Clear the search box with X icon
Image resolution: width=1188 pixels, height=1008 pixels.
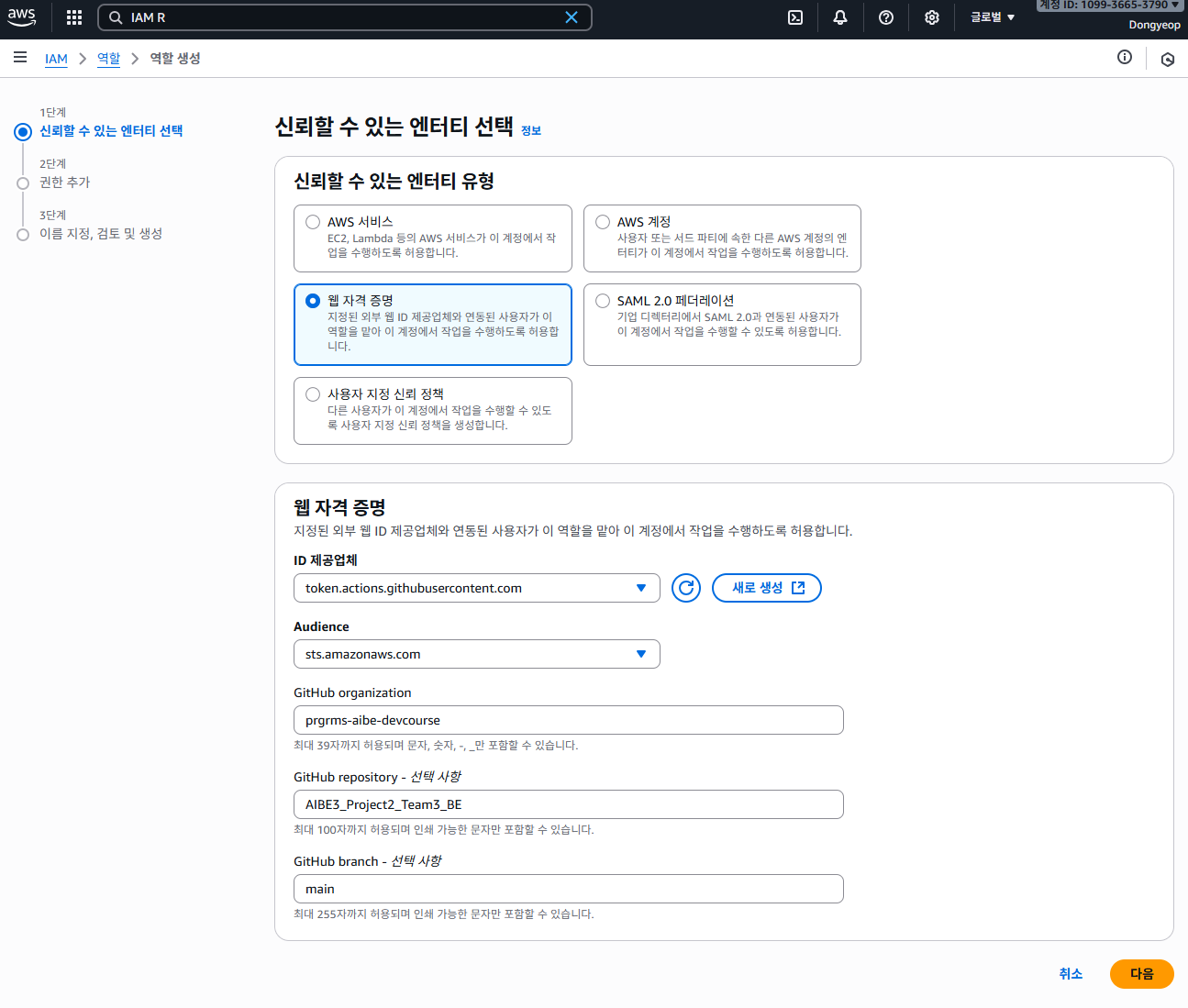pyautogui.click(x=572, y=17)
